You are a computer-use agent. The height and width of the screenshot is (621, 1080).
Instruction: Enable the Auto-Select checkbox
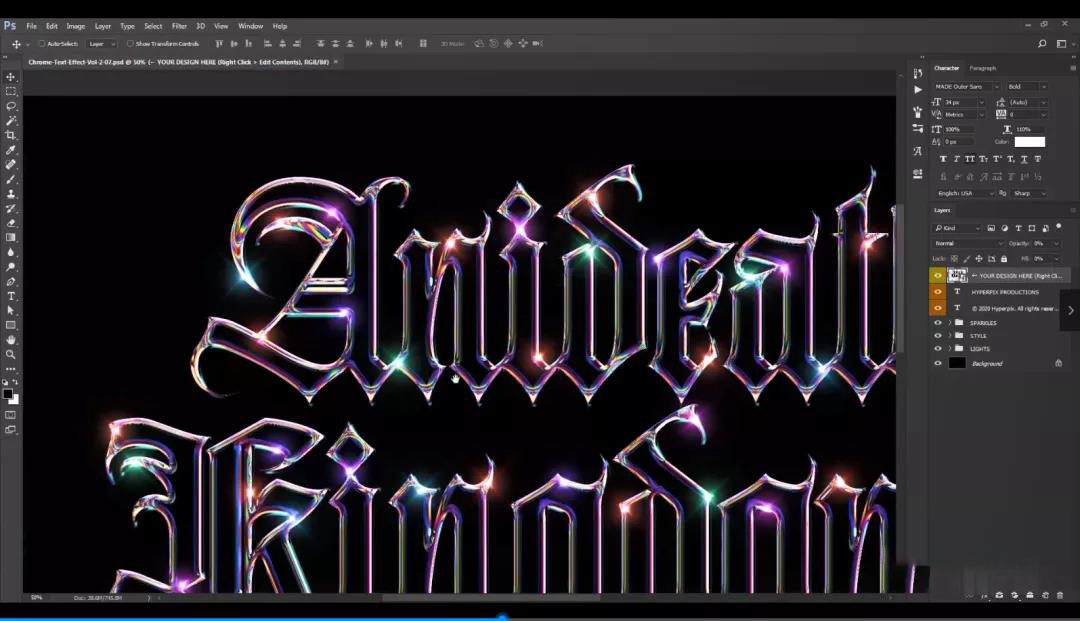click(42, 44)
